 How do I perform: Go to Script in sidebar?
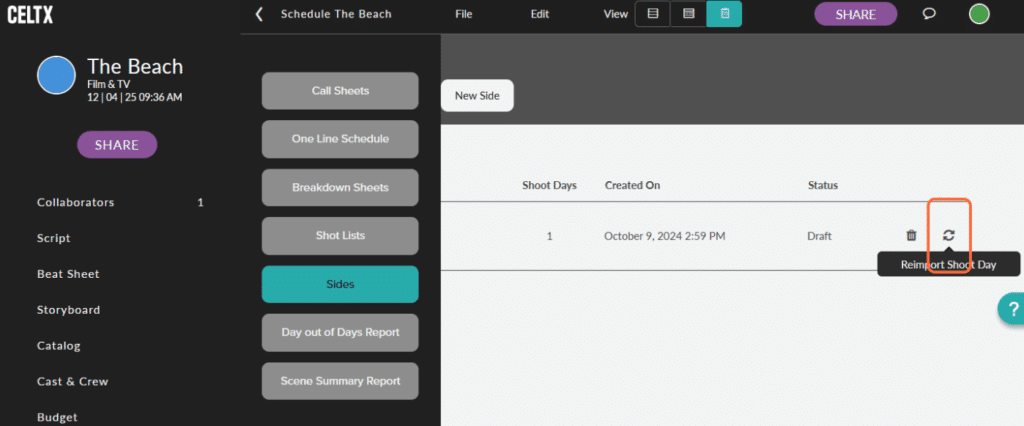coord(54,238)
